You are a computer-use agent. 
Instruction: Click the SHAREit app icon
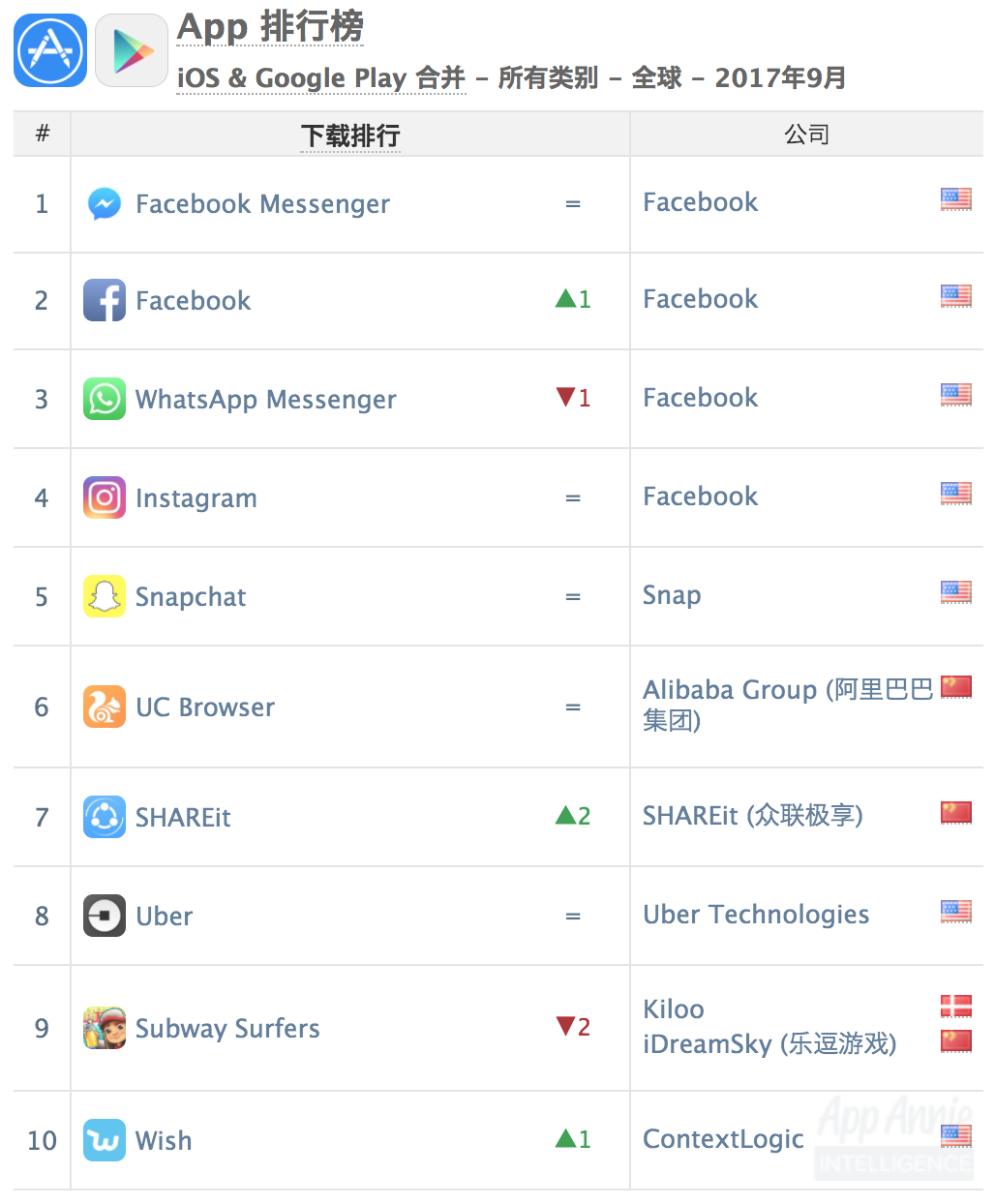point(105,817)
